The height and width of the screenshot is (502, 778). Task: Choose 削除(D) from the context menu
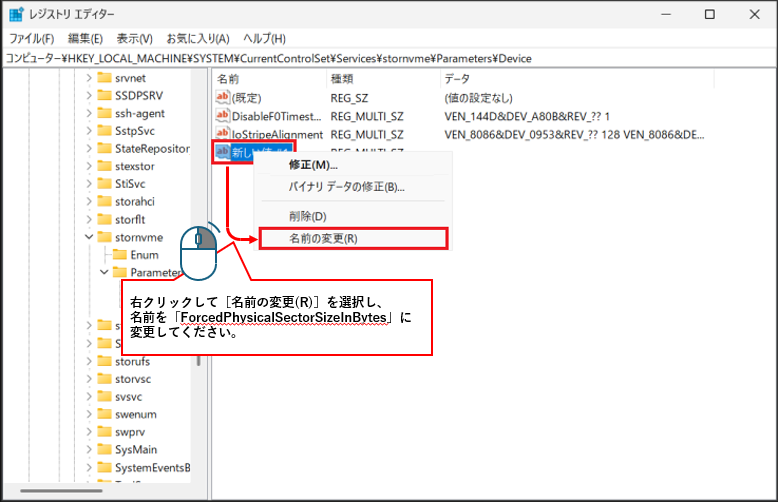[308, 216]
